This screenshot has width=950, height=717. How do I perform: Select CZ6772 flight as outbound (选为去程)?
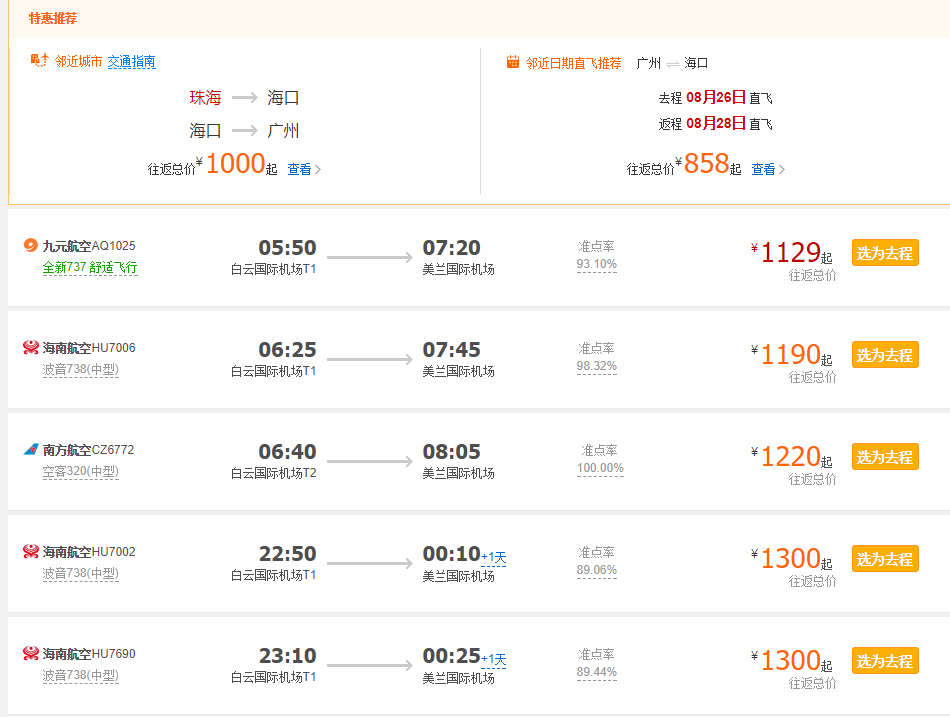point(885,456)
